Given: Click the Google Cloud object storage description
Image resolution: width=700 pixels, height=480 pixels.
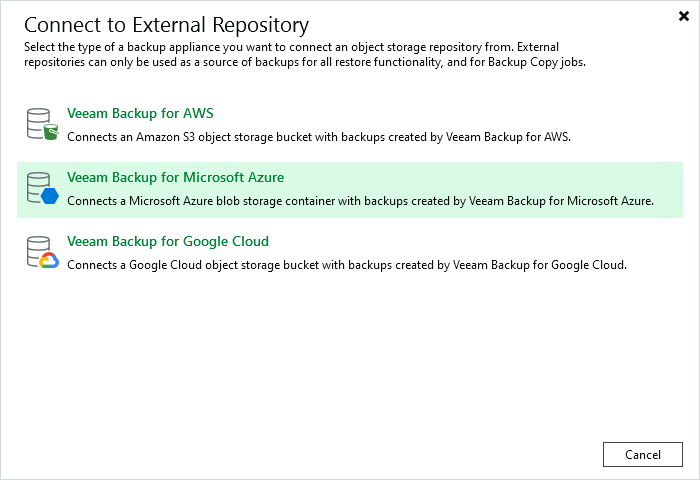Looking at the screenshot, I should pyautogui.click(x=347, y=265).
